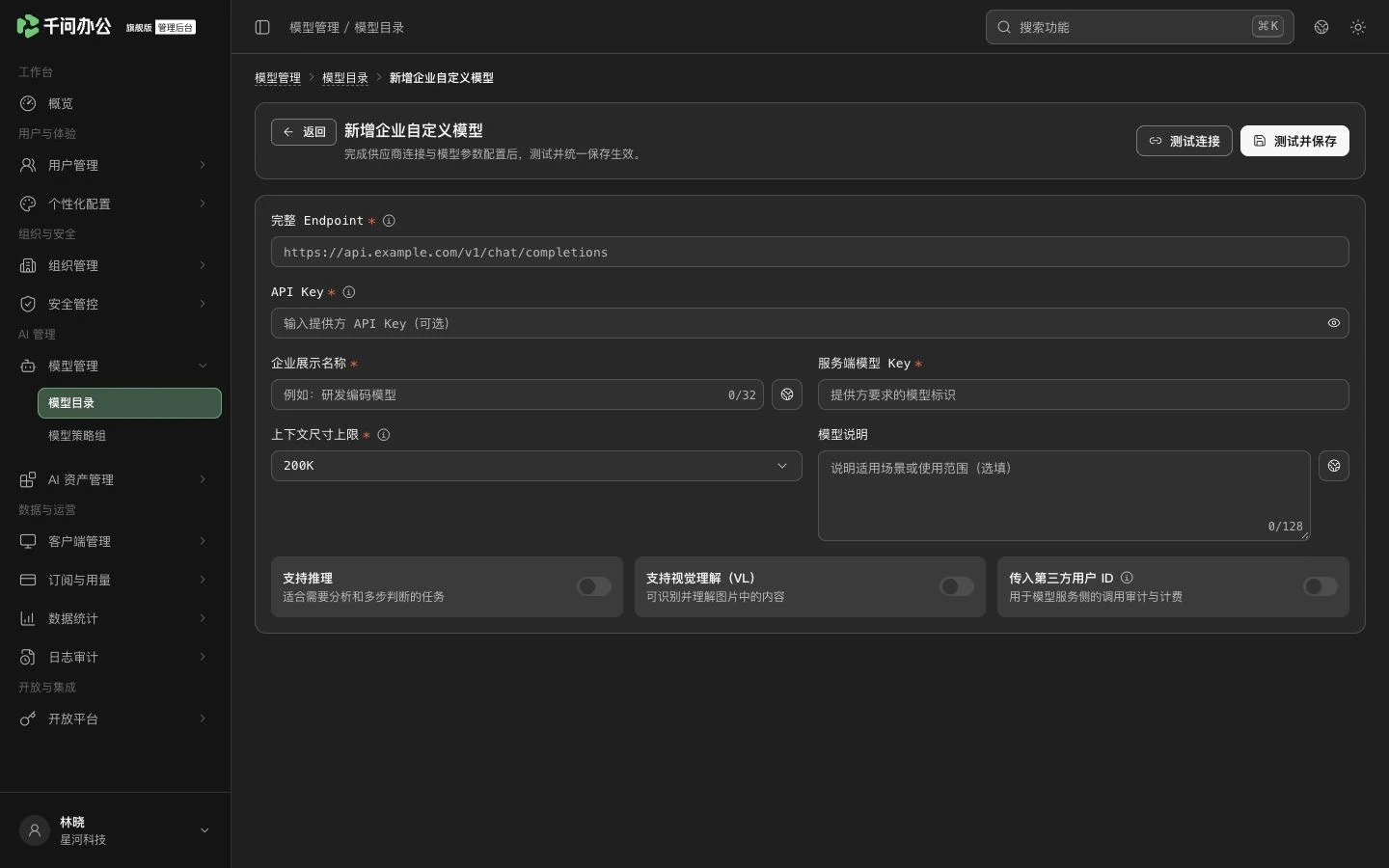The image size is (1389, 868).
Task: Focus the 完整 Endpoint input field
Action: coord(810,252)
